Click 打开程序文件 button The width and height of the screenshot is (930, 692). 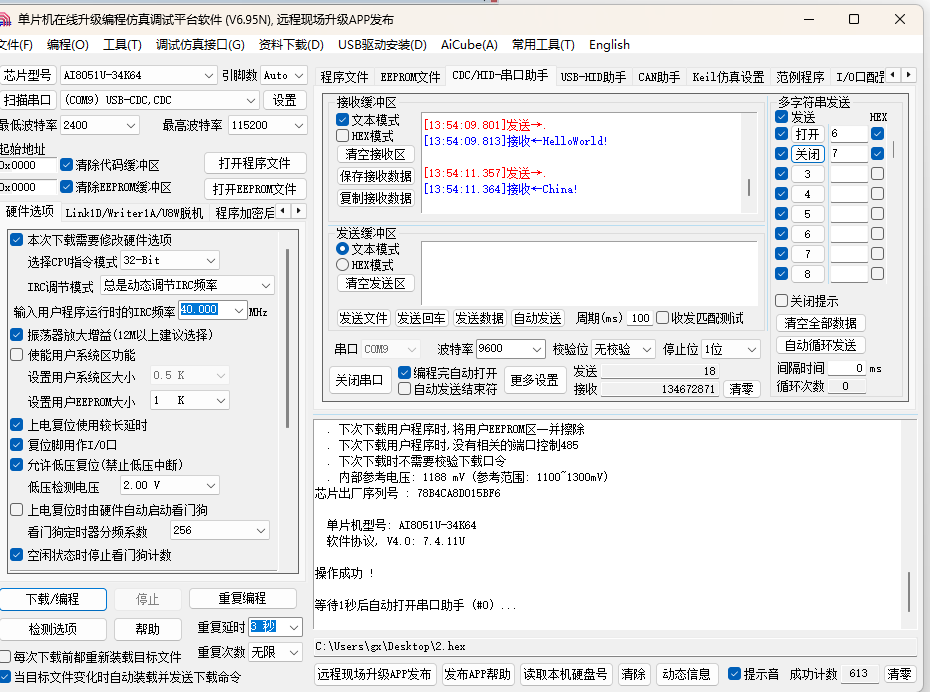coord(255,163)
